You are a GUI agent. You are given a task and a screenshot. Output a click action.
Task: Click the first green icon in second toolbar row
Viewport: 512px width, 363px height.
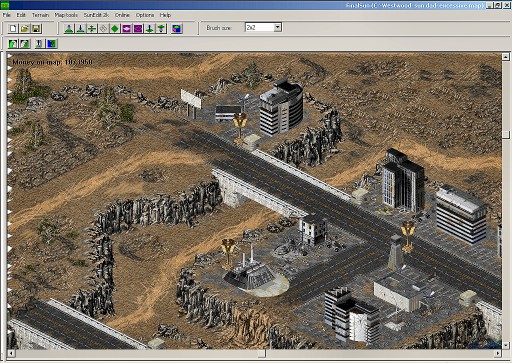[x=13, y=44]
